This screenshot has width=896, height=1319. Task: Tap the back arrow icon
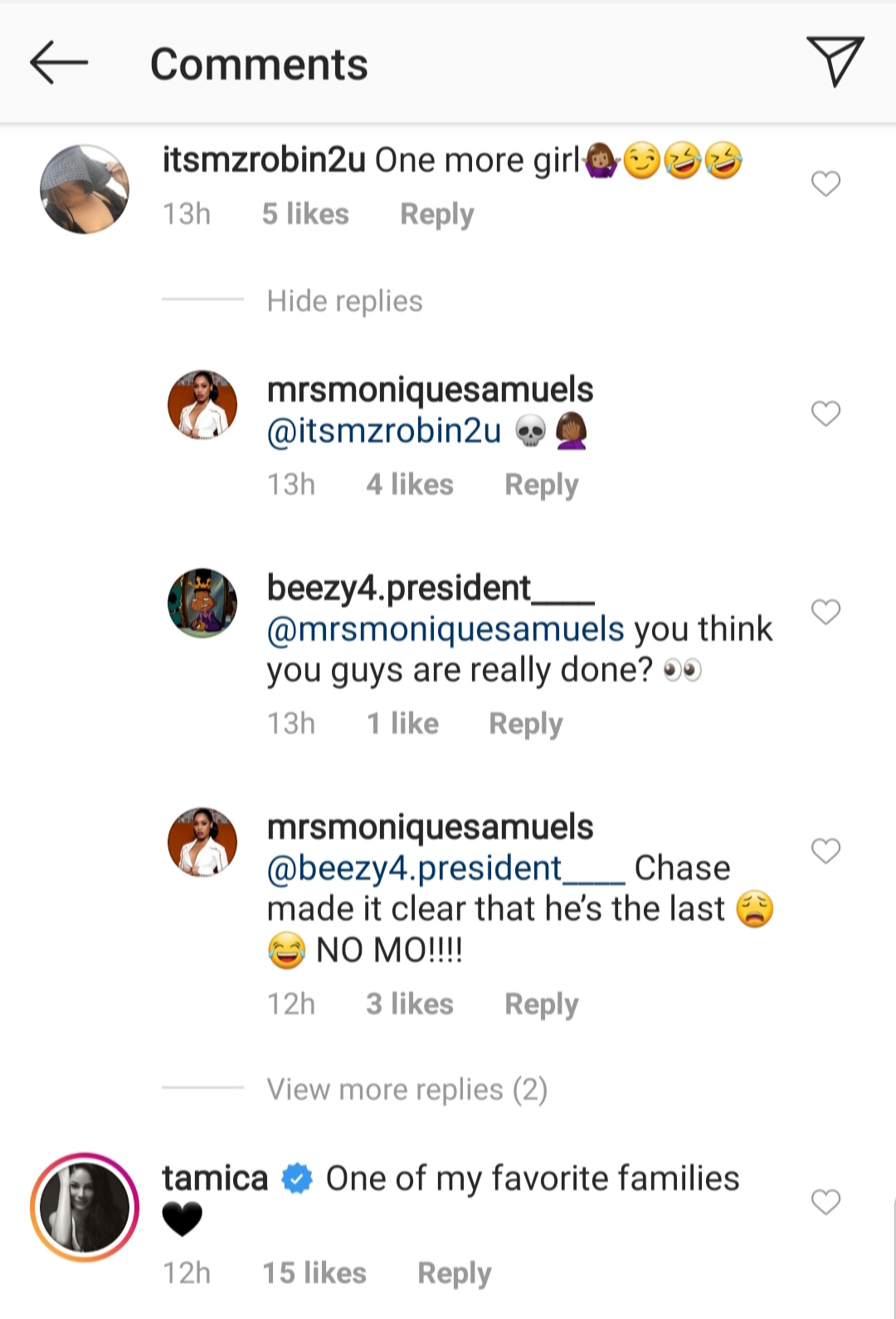[x=58, y=63]
